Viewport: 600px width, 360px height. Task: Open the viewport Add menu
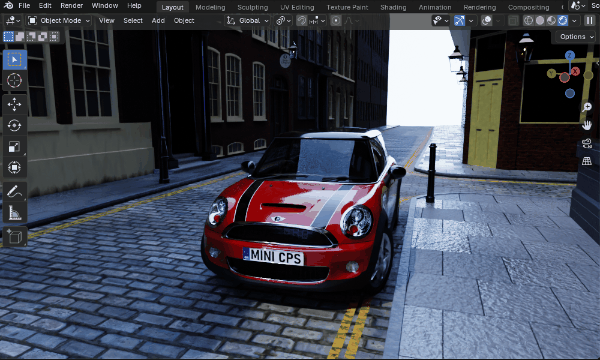[158, 21]
